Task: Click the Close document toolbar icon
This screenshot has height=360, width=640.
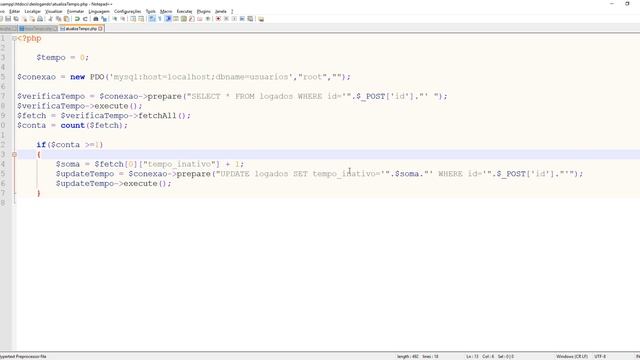Action: point(24,19)
